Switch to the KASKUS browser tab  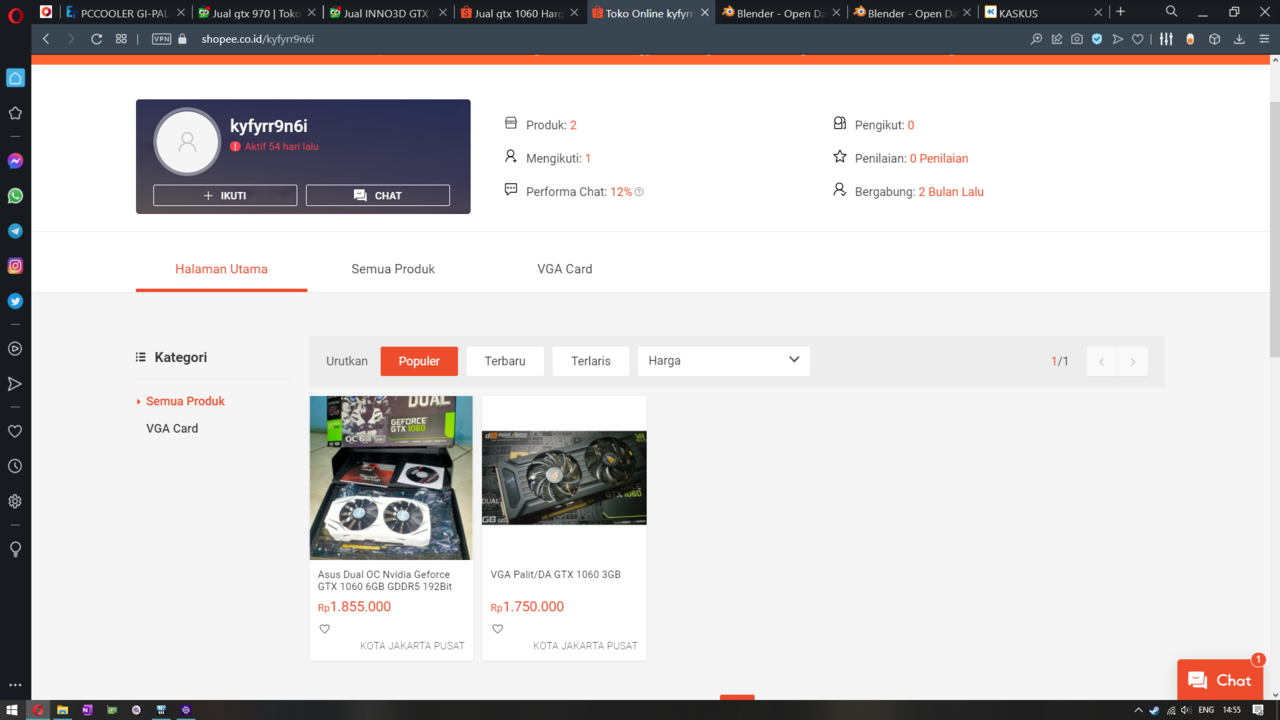[x=1042, y=13]
